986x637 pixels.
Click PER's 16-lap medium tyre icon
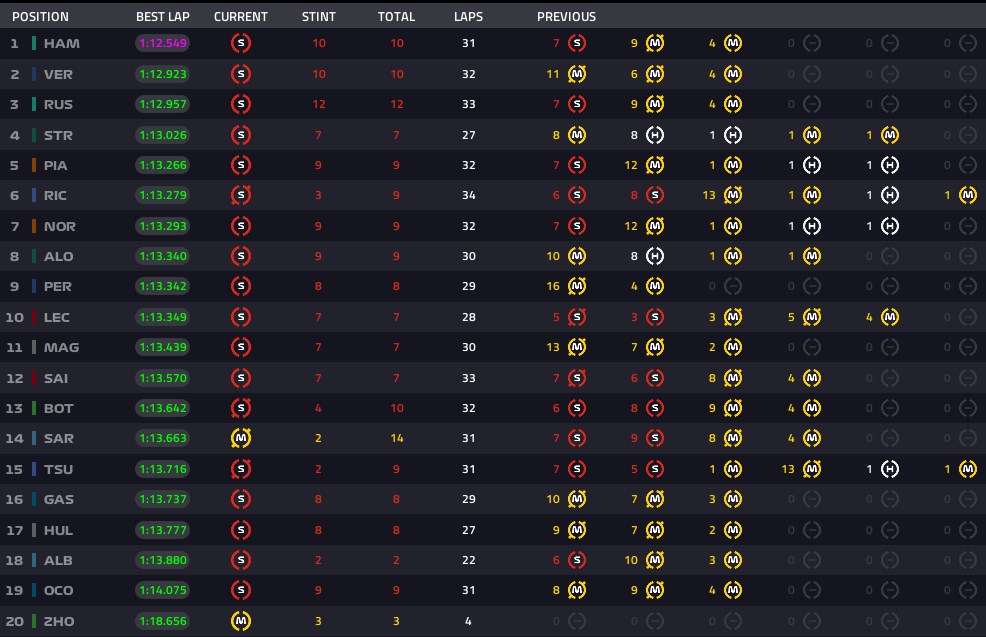577,286
